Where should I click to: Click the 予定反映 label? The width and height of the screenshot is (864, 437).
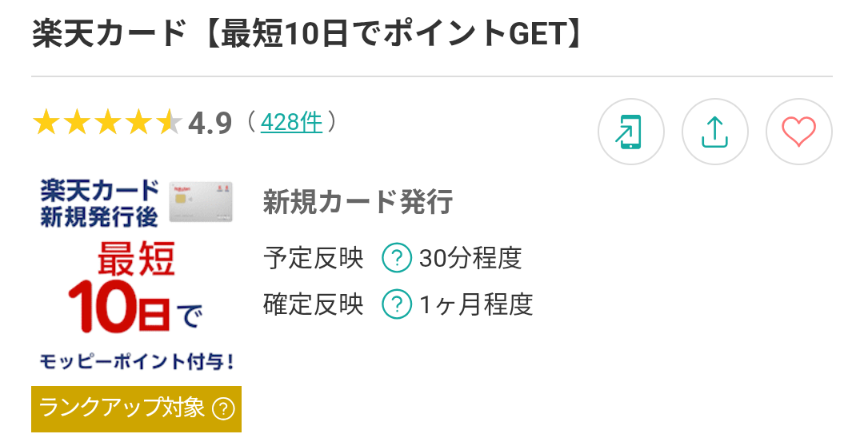313,258
